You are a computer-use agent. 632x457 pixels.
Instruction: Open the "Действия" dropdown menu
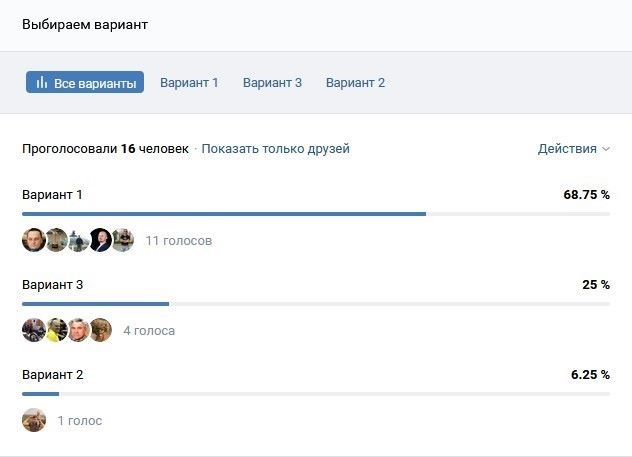click(x=567, y=149)
